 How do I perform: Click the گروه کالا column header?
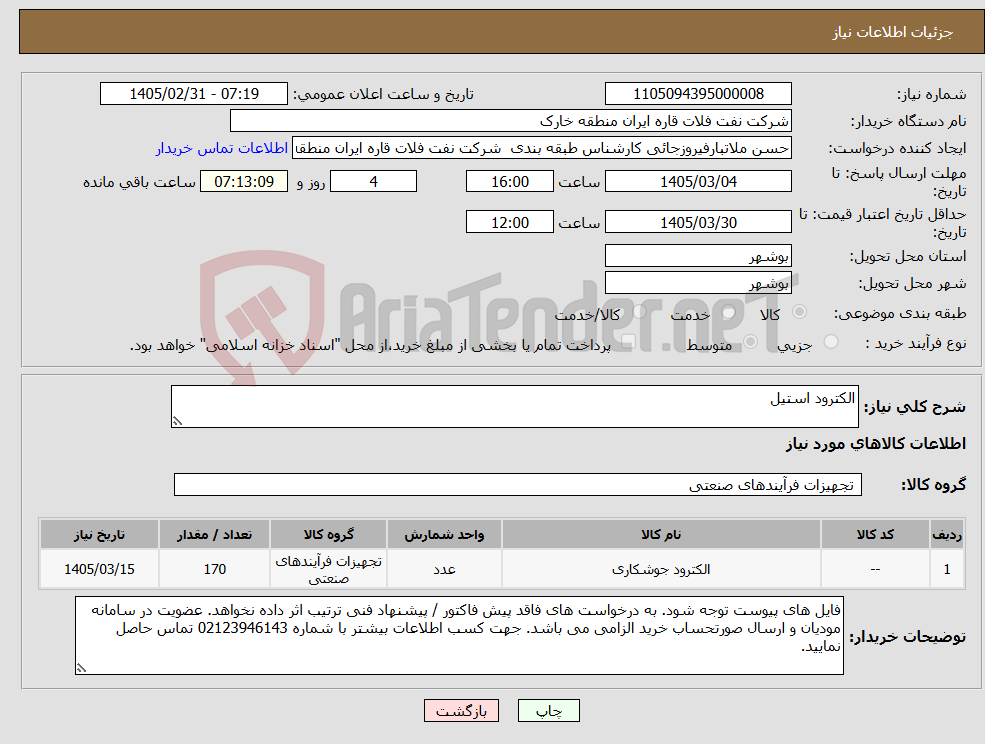click(x=329, y=534)
